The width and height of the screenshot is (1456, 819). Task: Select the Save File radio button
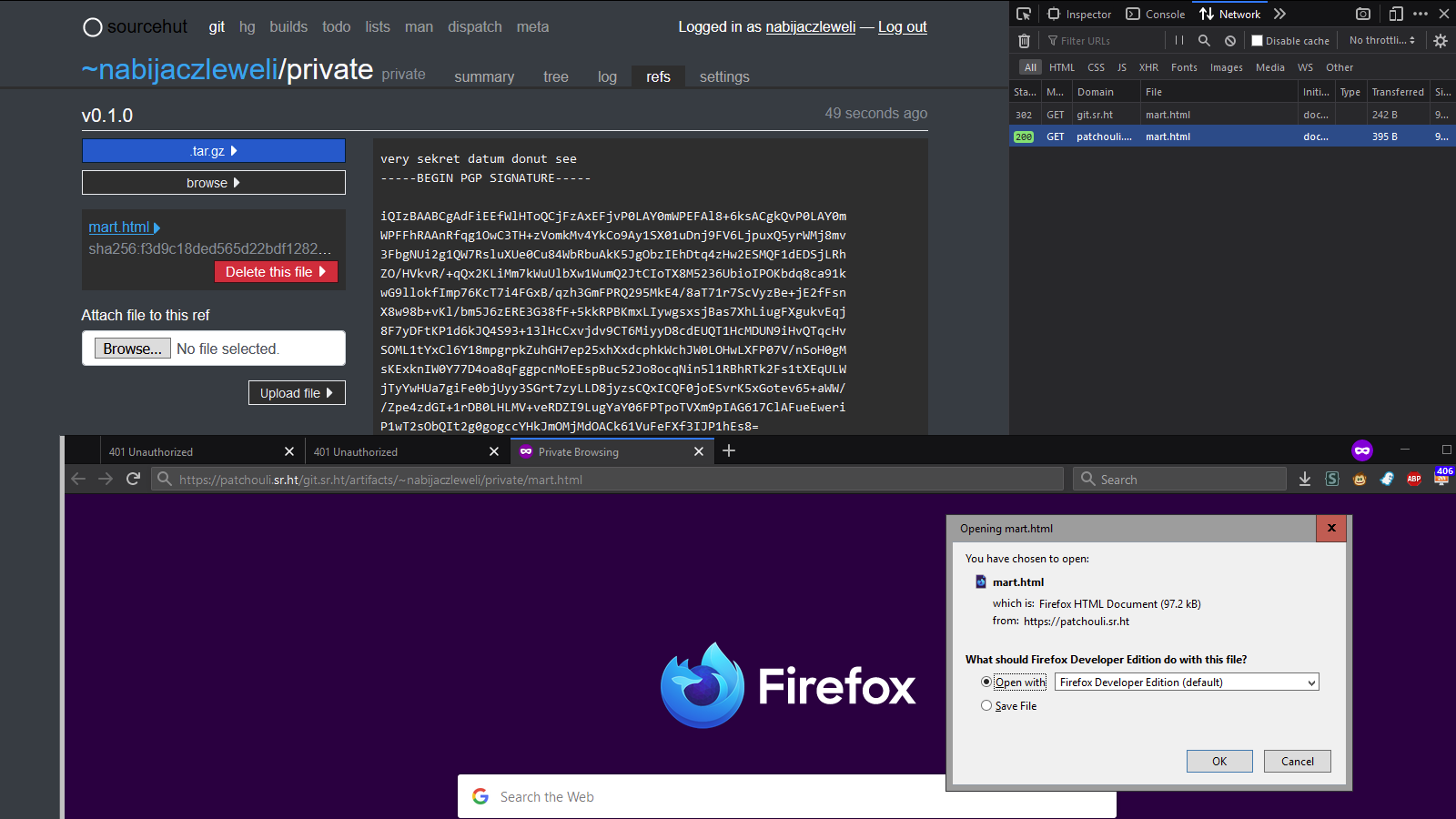[986, 705]
